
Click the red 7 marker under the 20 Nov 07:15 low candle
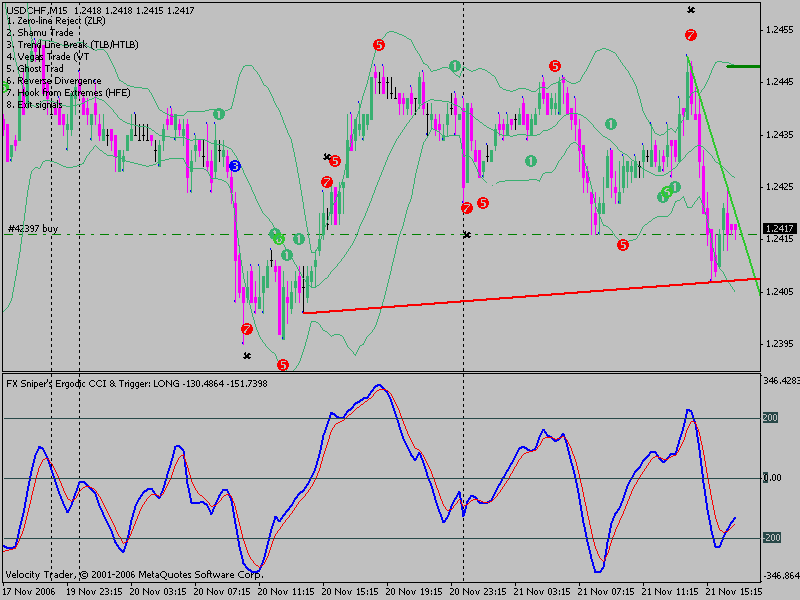click(247, 329)
